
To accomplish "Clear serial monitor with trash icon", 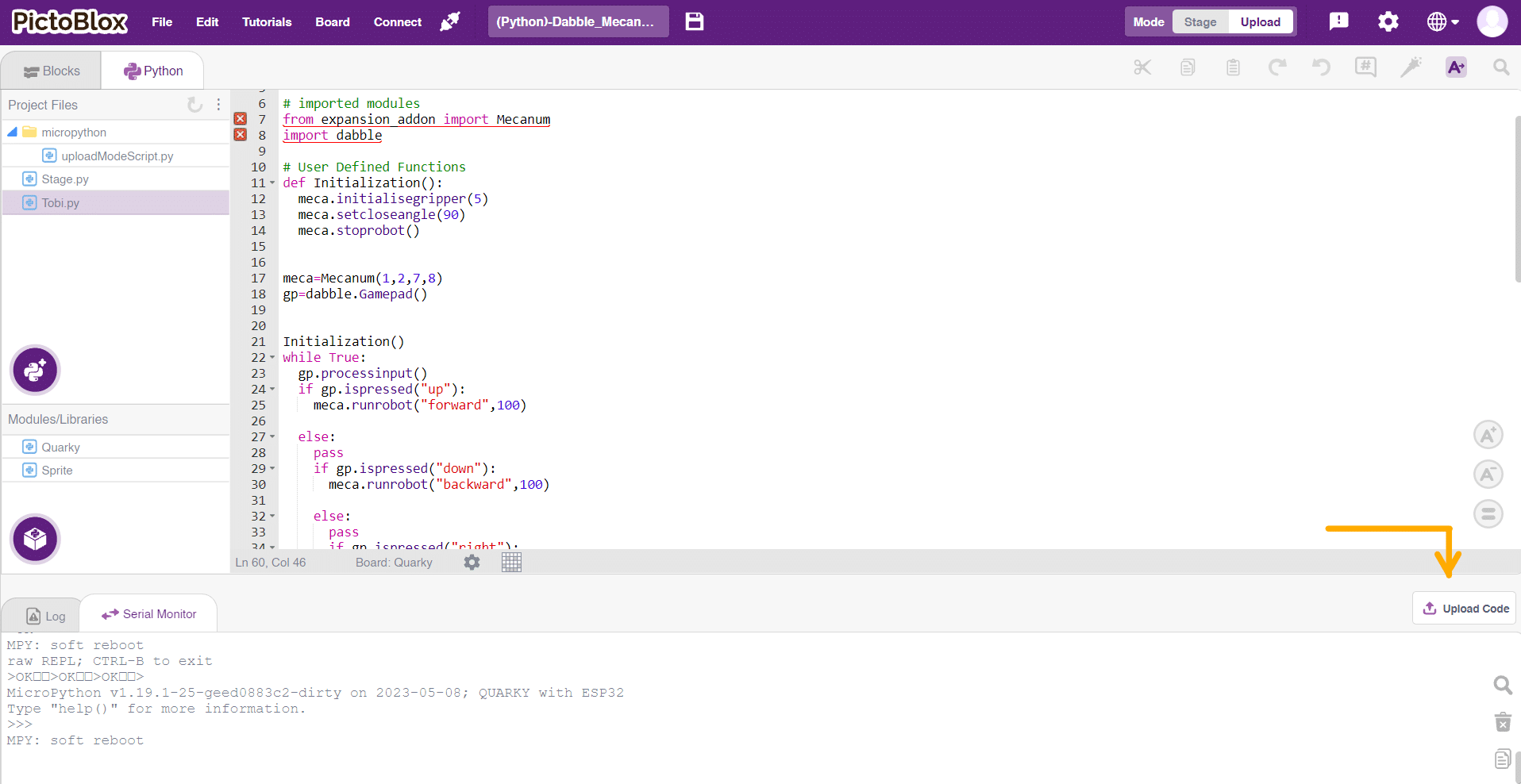I will (x=1502, y=722).
